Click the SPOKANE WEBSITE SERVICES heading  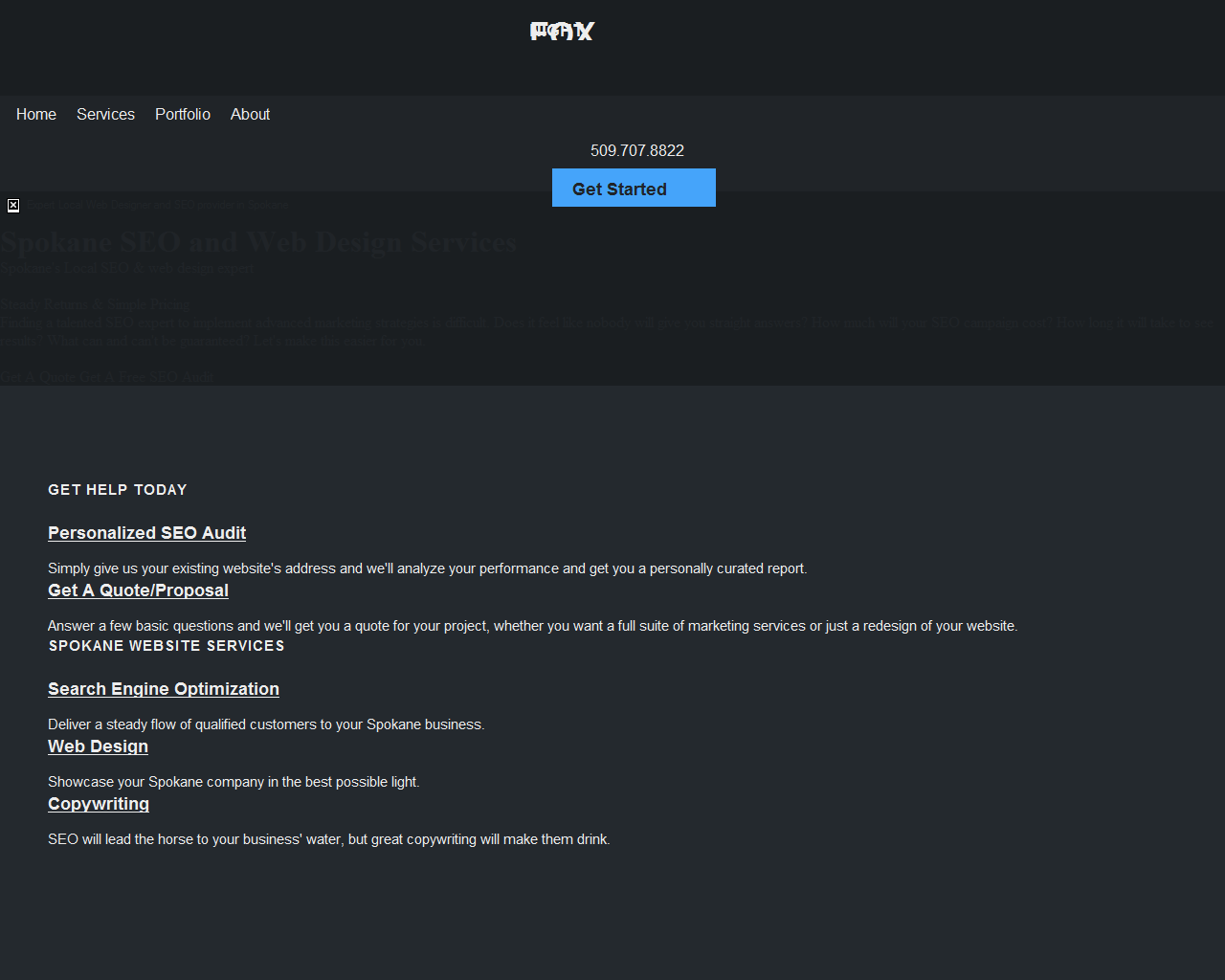pyautogui.click(x=167, y=646)
